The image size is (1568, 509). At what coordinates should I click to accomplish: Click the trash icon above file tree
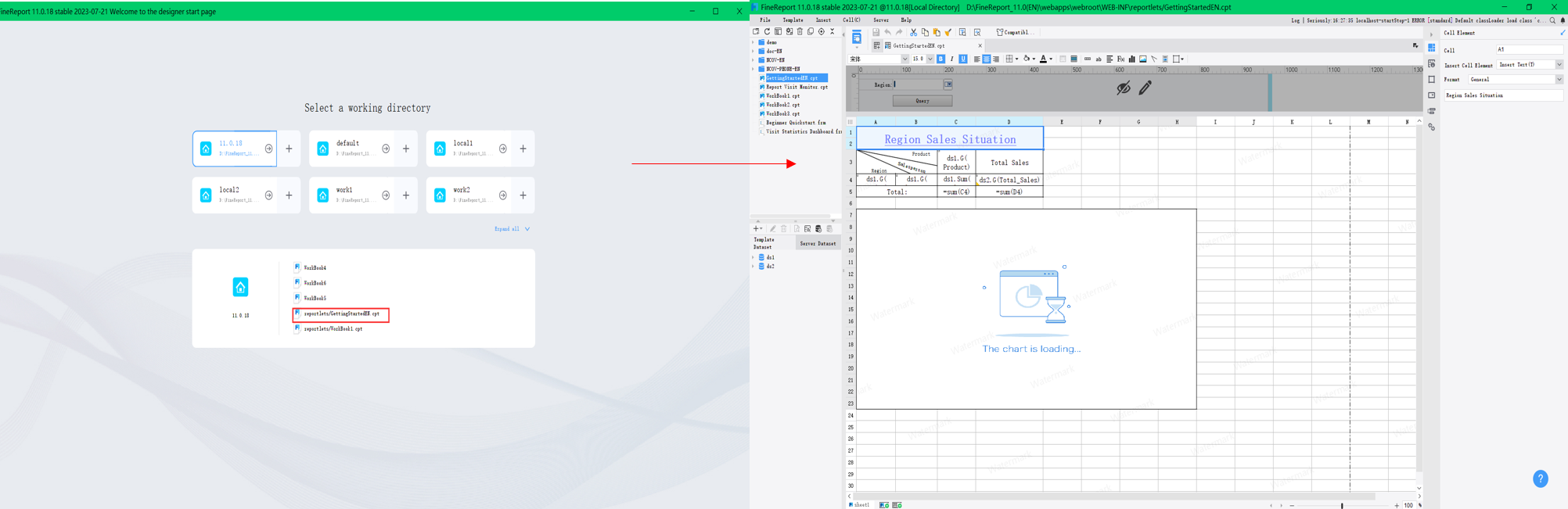pos(800,31)
